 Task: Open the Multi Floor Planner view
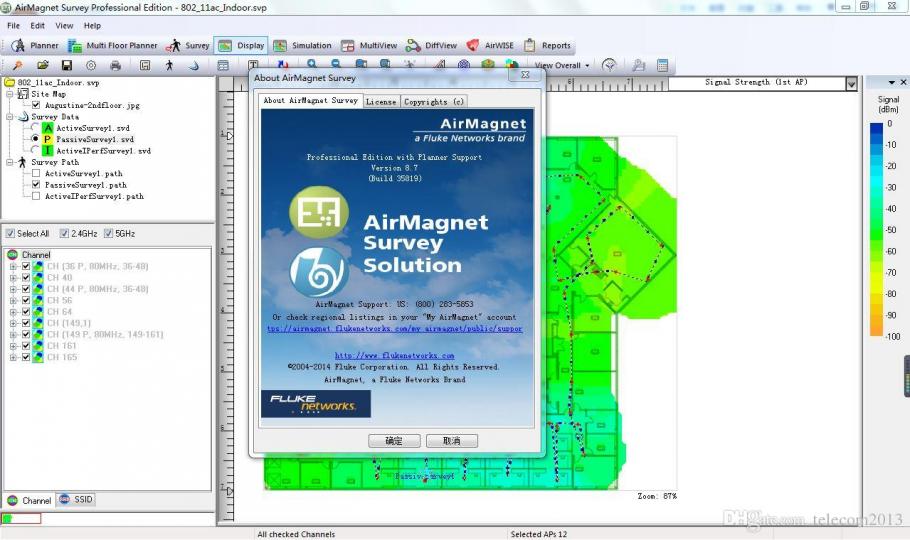click(x=113, y=45)
